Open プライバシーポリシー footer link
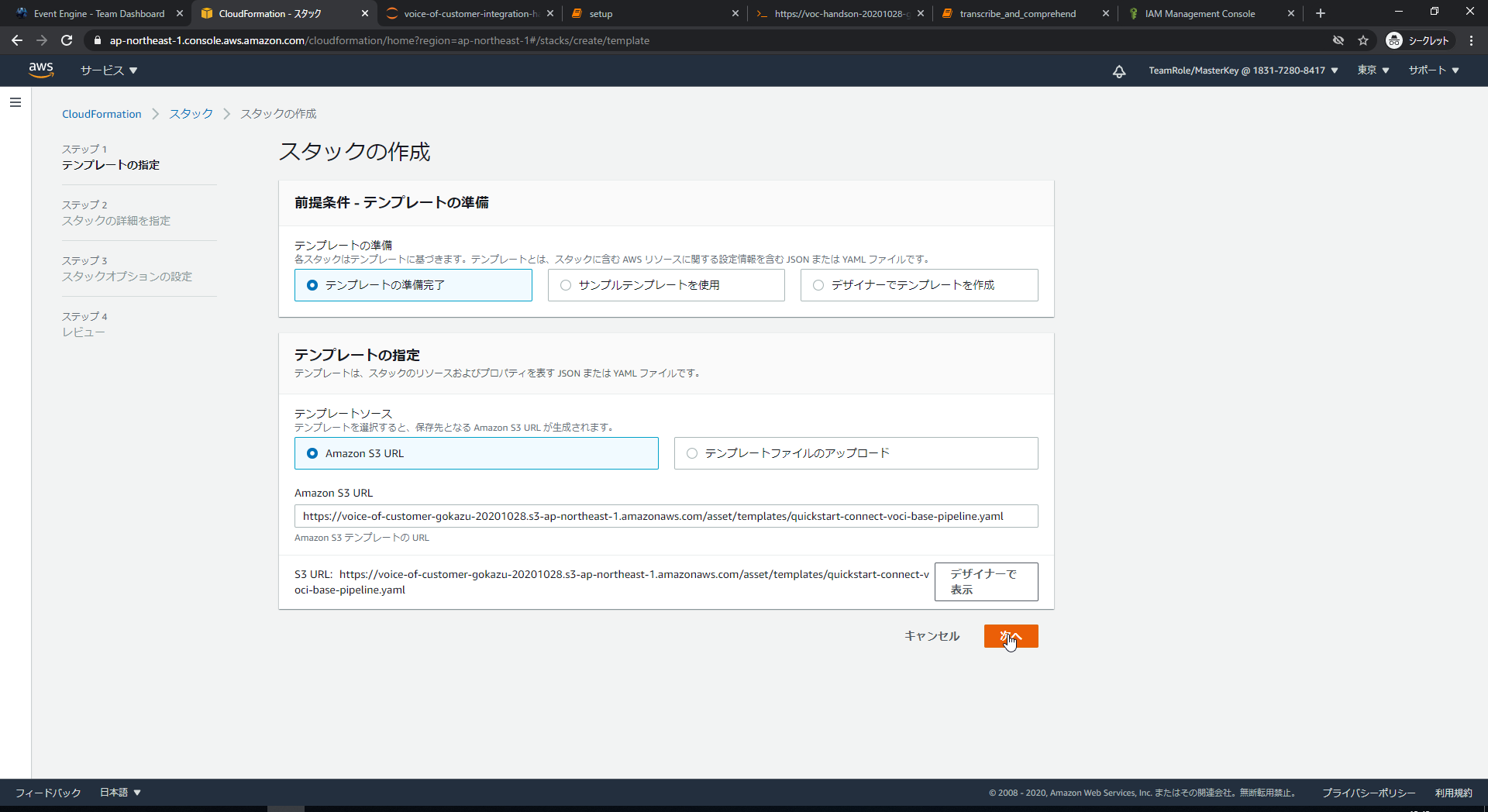 click(1369, 793)
